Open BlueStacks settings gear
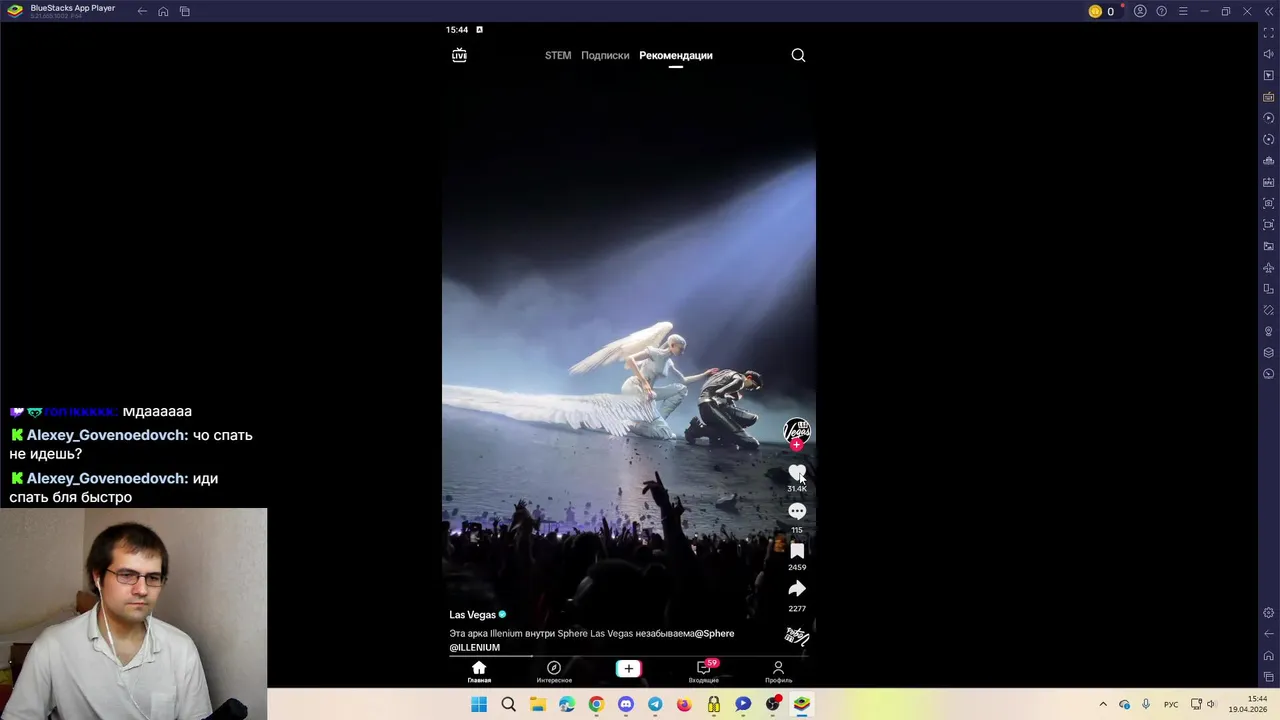The width and height of the screenshot is (1280, 720). (x=1269, y=613)
